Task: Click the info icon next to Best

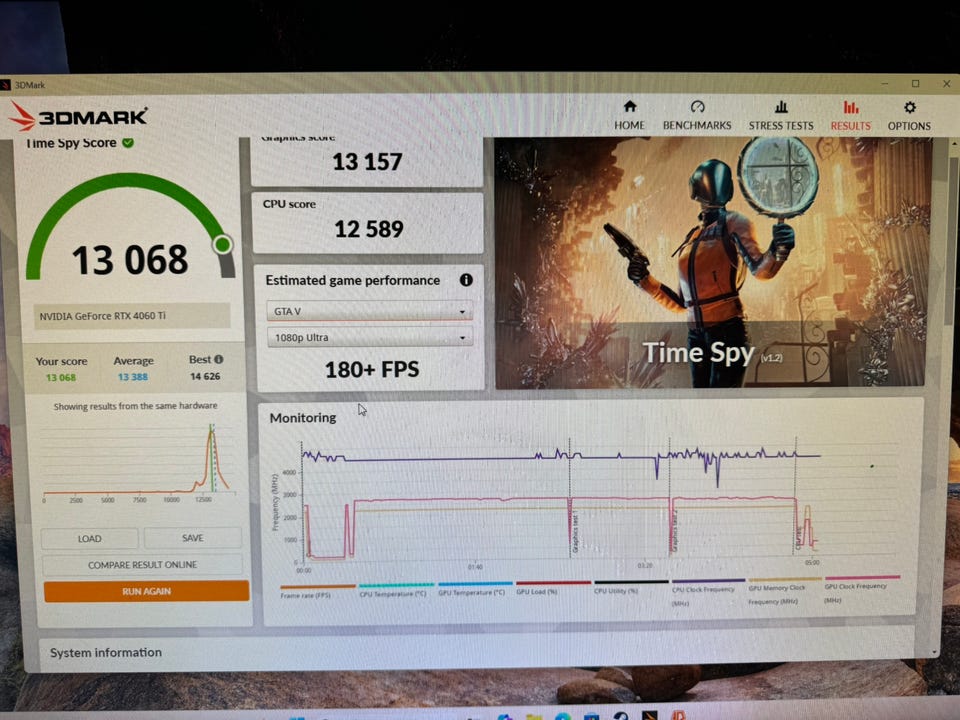Action: click(x=219, y=359)
